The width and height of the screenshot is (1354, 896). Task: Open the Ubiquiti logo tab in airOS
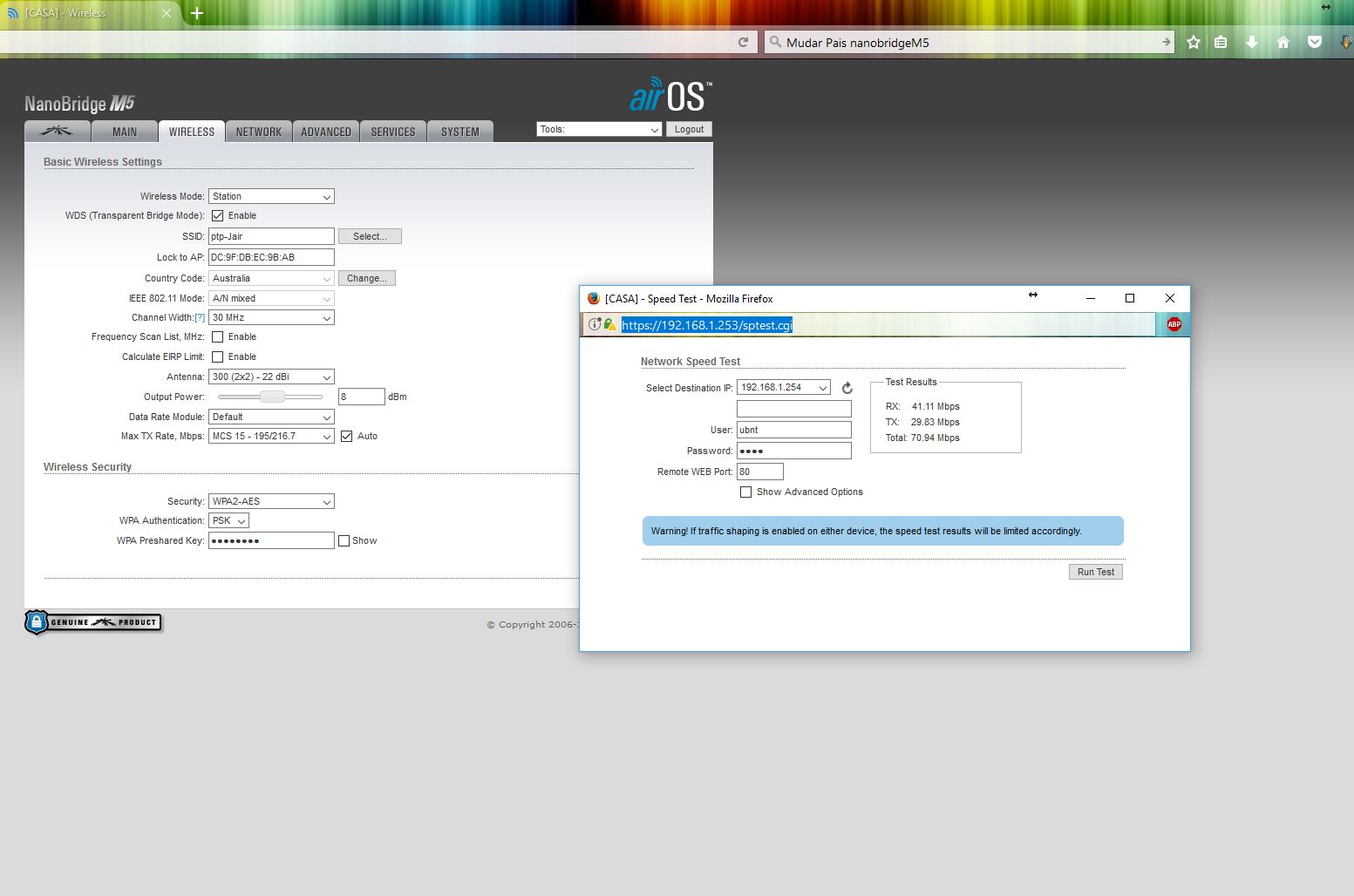pos(58,132)
